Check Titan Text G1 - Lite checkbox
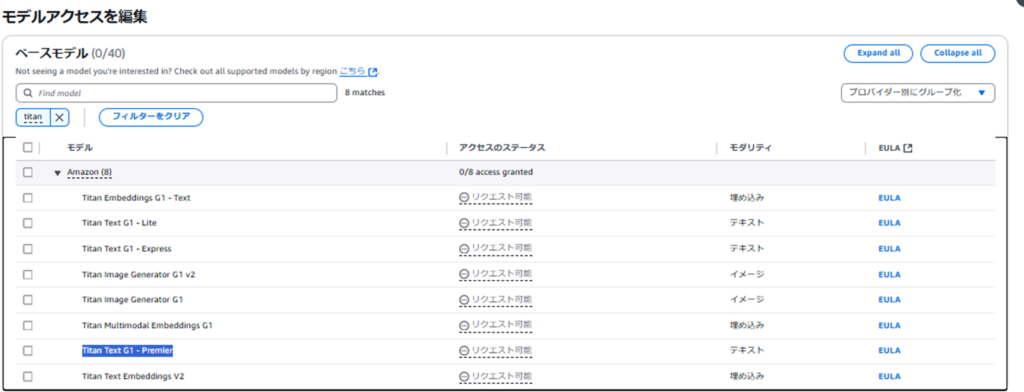The image size is (1024, 392). pos(27,223)
